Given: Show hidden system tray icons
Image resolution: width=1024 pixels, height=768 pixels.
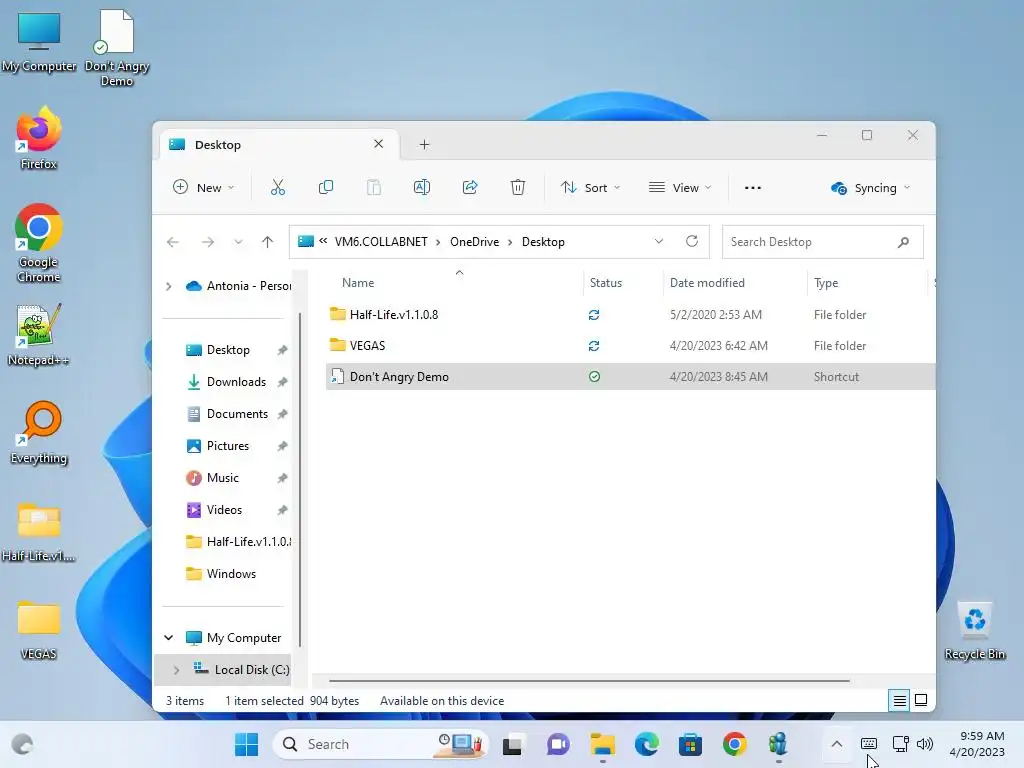Looking at the screenshot, I should (x=837, y=744).
